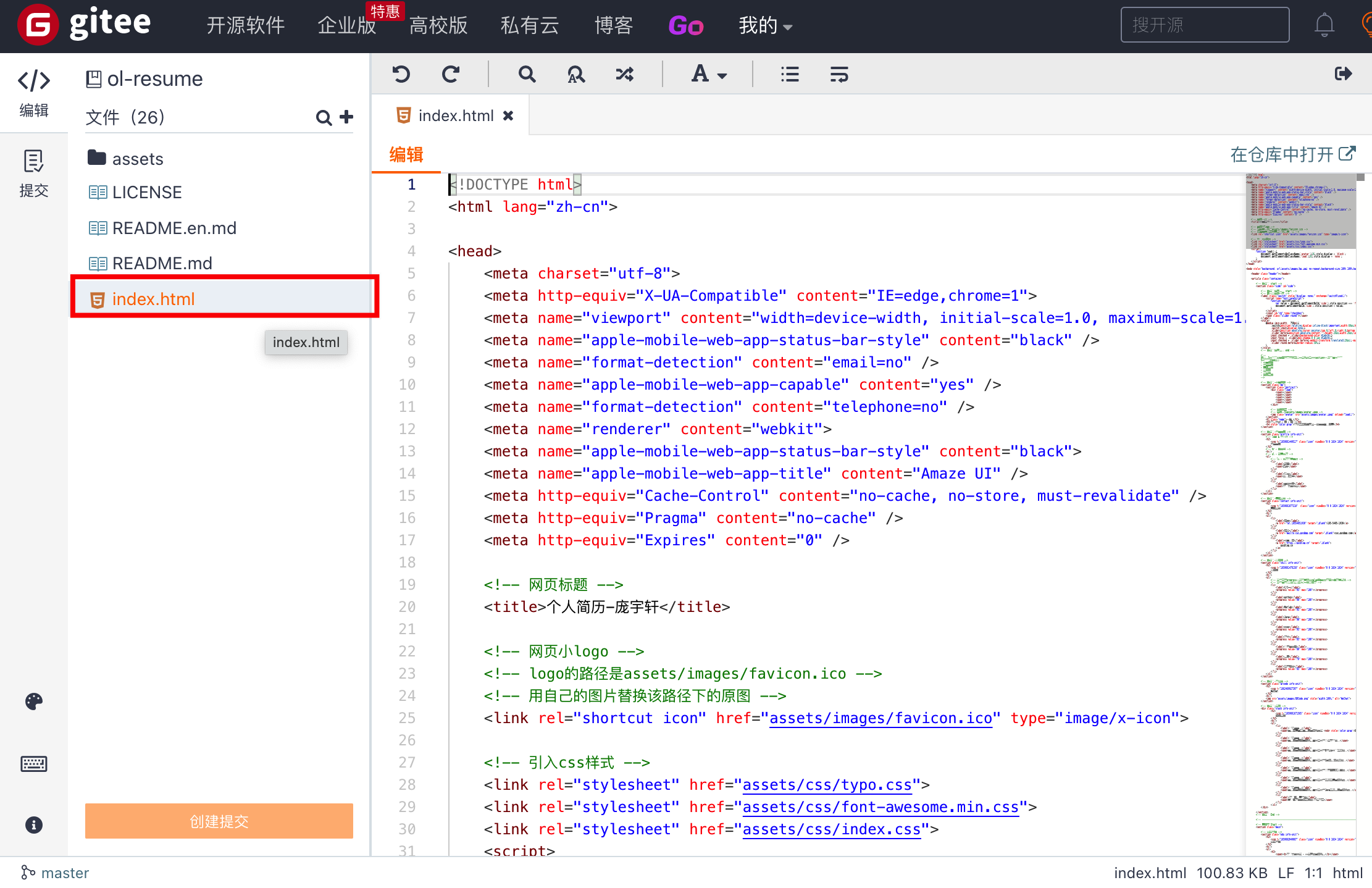This screenshot has width=1372, height=888.
Task: Click the Gitee logo
Action: pyautogui.click(x=85, y=25)
